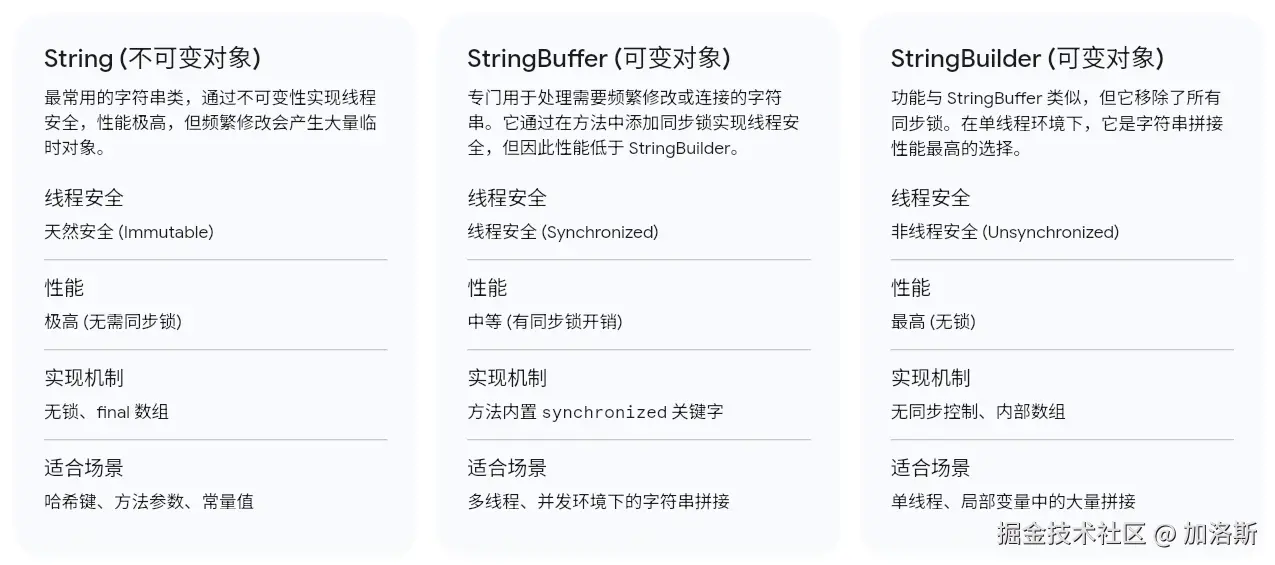This screenshot has width=1275, height=565.
Task: Click 多线程、并发环境下的字符串拼接 text
Action: click(x=598, y=502)
